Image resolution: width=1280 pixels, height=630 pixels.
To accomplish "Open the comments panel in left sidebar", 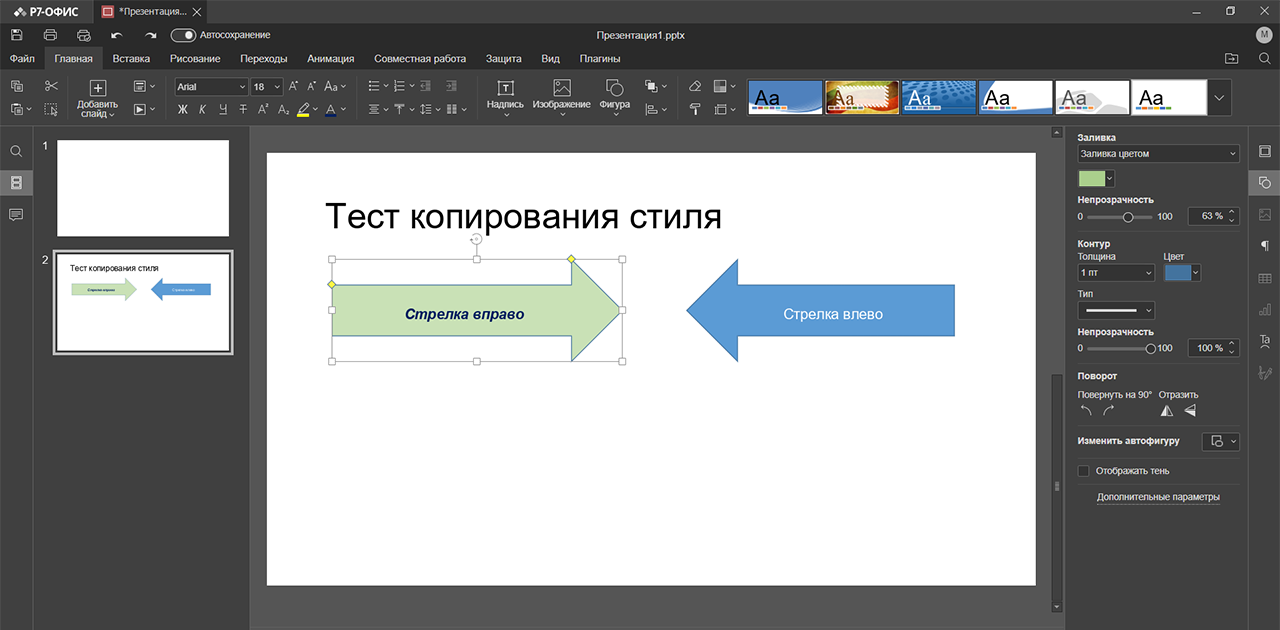I will (x=16, y=215).
